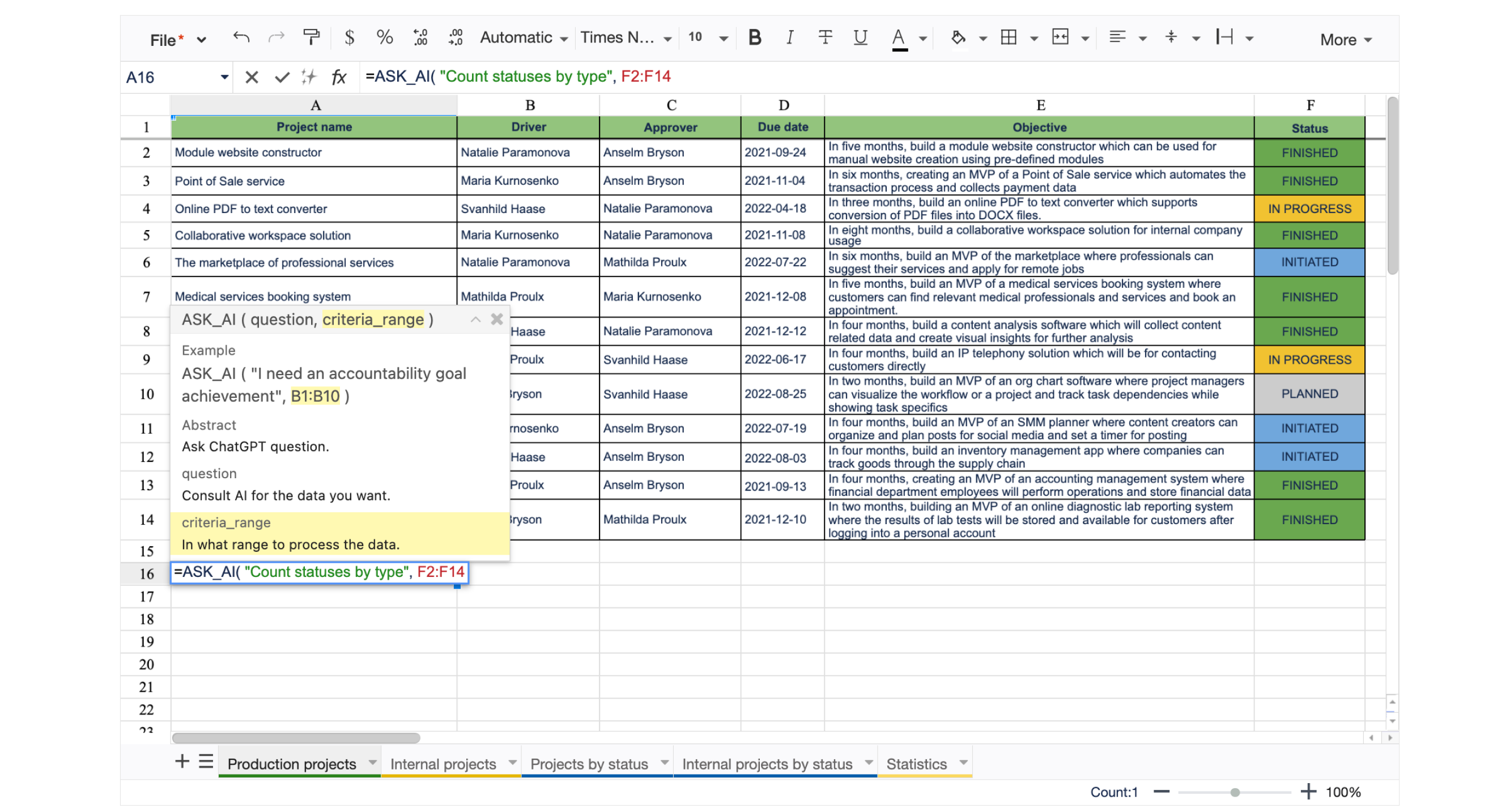Click the text color A icon
1497x812 pixels.
899,39
